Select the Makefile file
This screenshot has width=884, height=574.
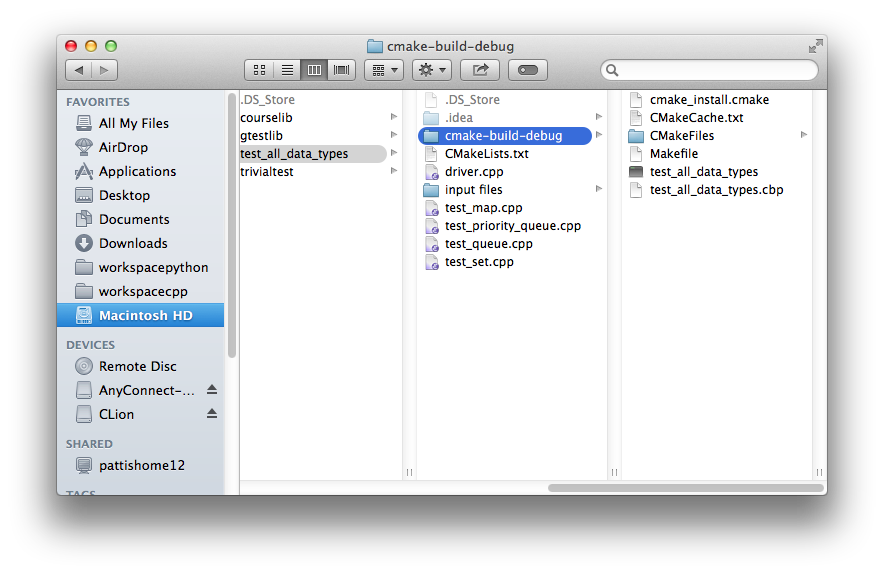tap(673, 154)
